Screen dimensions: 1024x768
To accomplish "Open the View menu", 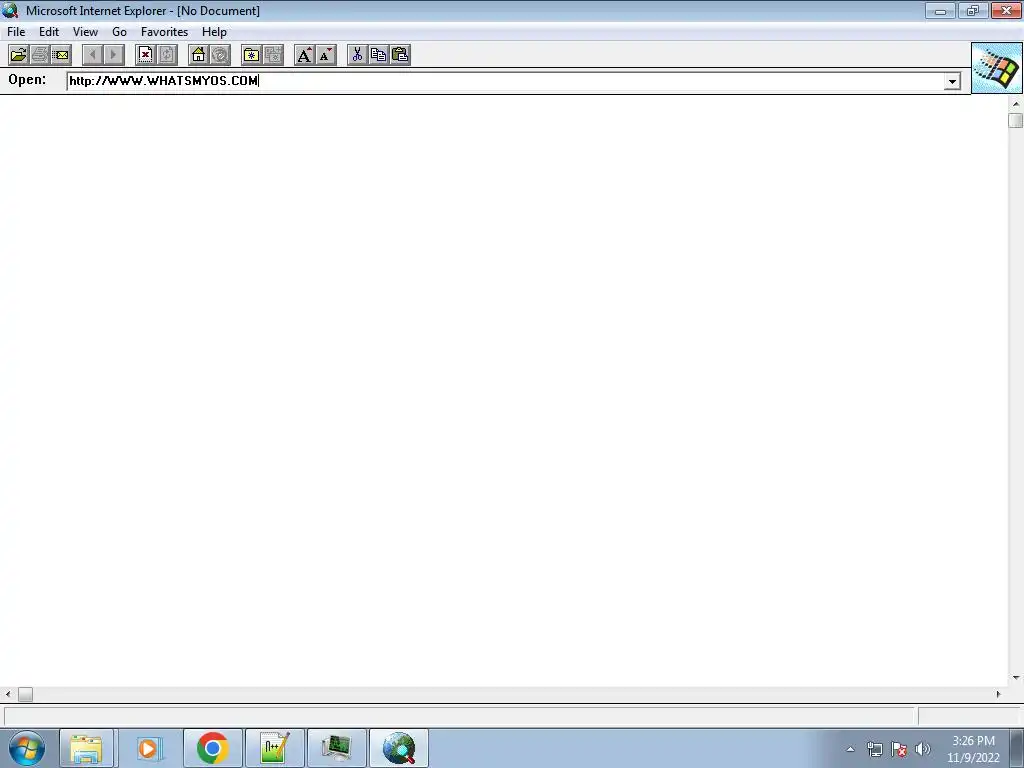I will click(85, 31).
